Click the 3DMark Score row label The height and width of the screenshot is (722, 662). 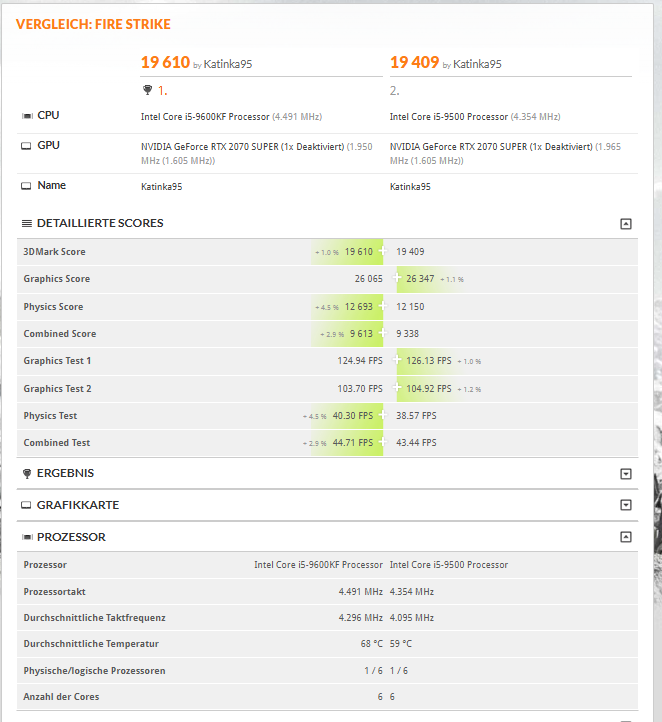tap(54, 251)
